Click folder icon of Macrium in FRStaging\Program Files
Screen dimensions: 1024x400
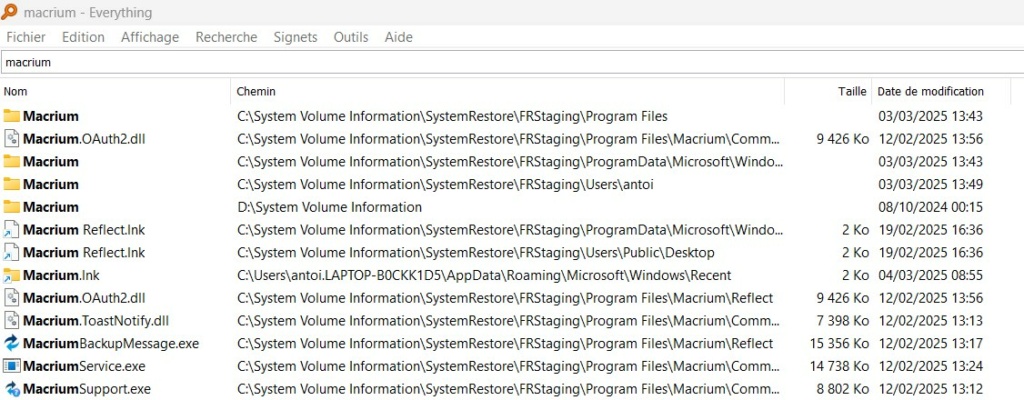(x=12, y=116)
